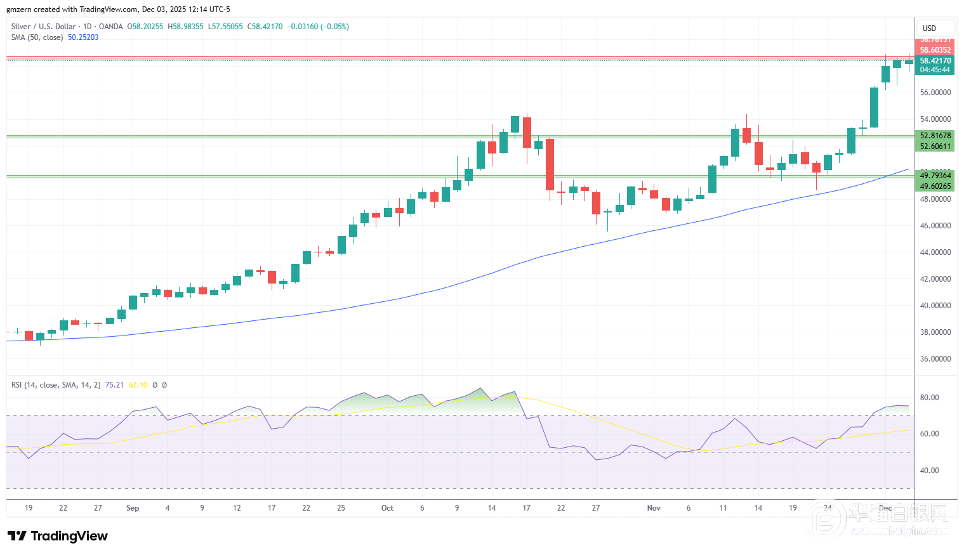The width and height of the screenshot is (964, 556).
Task: Click the green 49.79364 support price label
Action: (936, 174)
